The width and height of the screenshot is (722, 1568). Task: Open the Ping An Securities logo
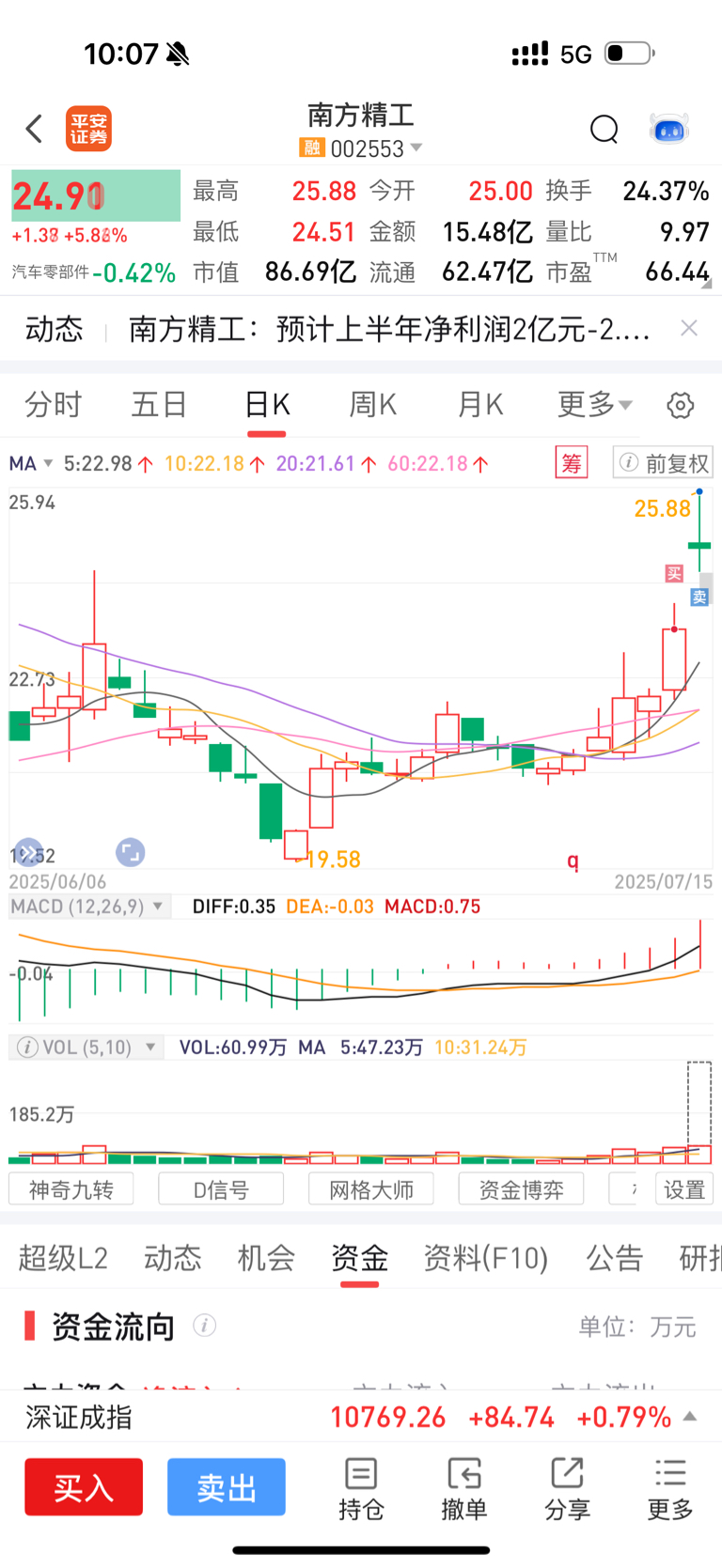point(88,129)
